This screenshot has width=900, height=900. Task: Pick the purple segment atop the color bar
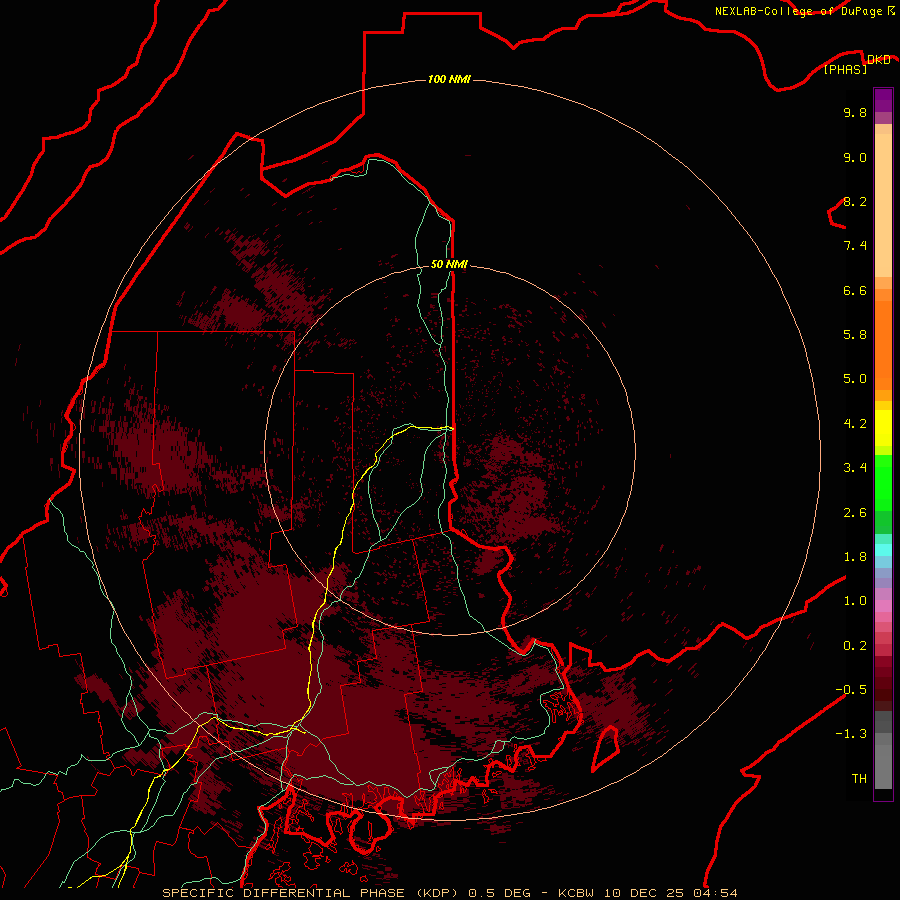[883, 100]
